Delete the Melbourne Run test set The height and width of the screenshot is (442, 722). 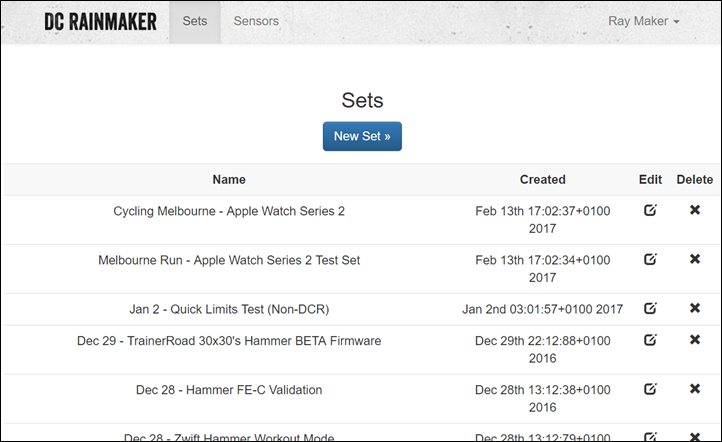click(x=695, y=259)
